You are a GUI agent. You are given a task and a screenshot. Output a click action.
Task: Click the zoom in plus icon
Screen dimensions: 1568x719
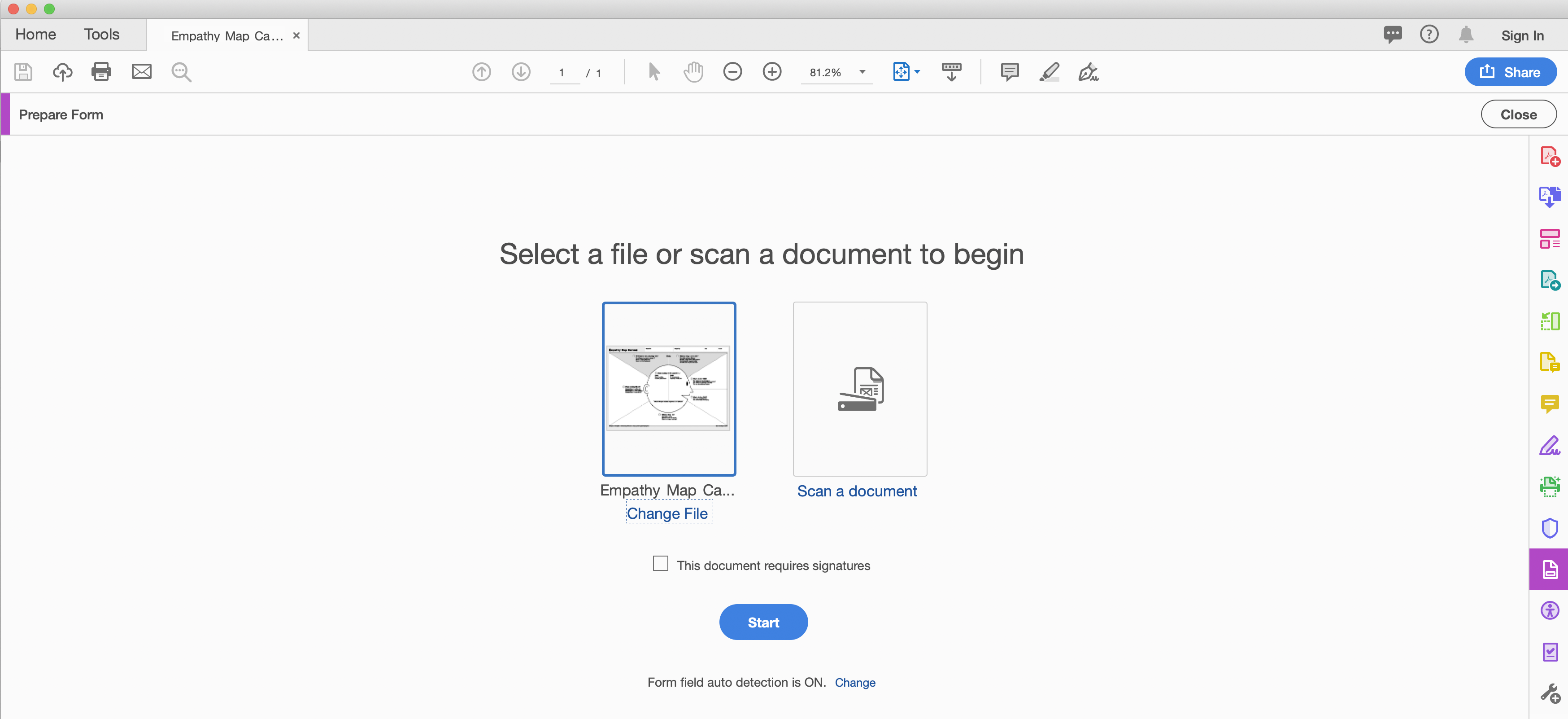(772, 72)
